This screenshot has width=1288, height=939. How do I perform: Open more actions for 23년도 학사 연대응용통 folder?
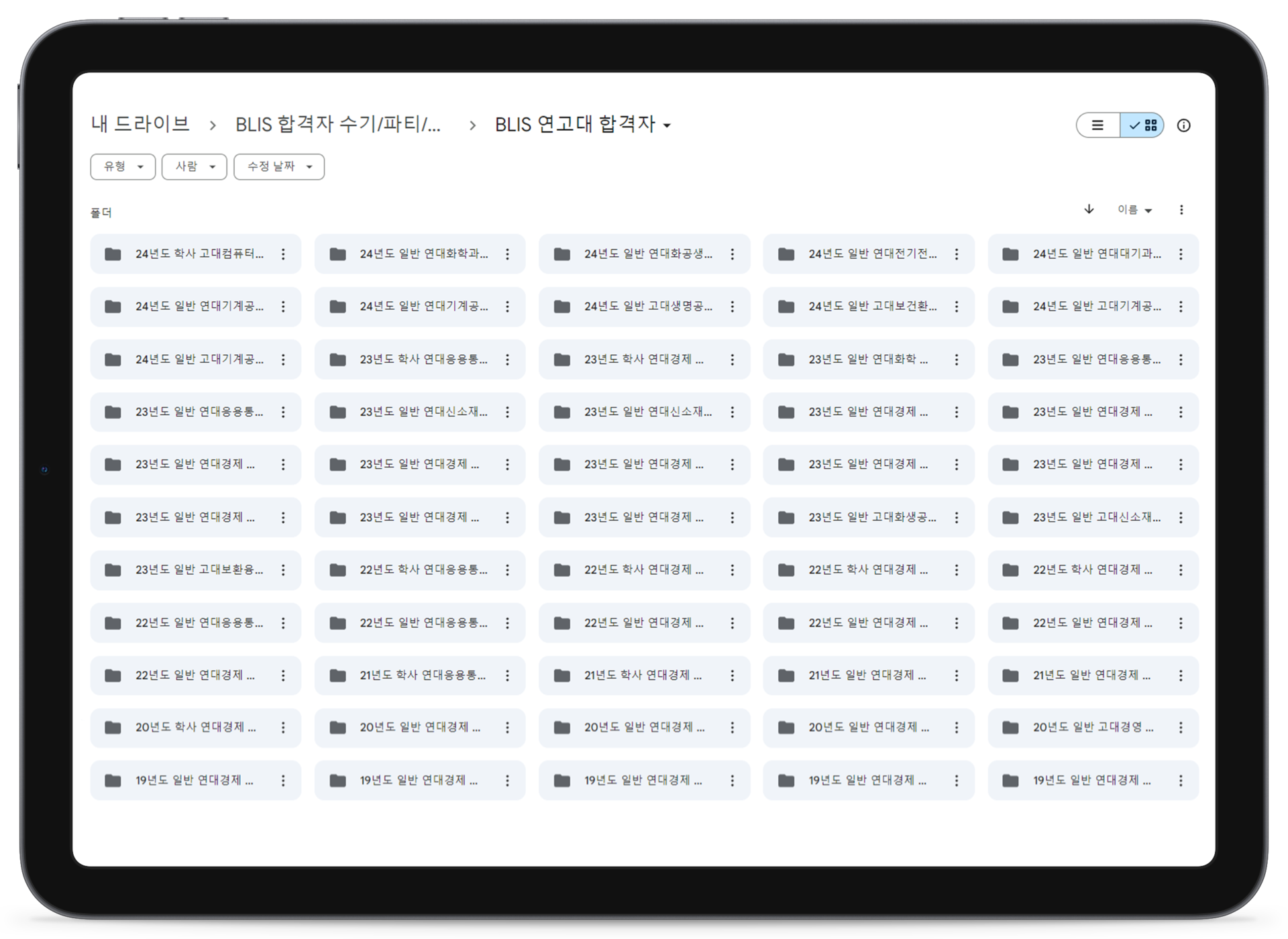(x=508, y=360)
